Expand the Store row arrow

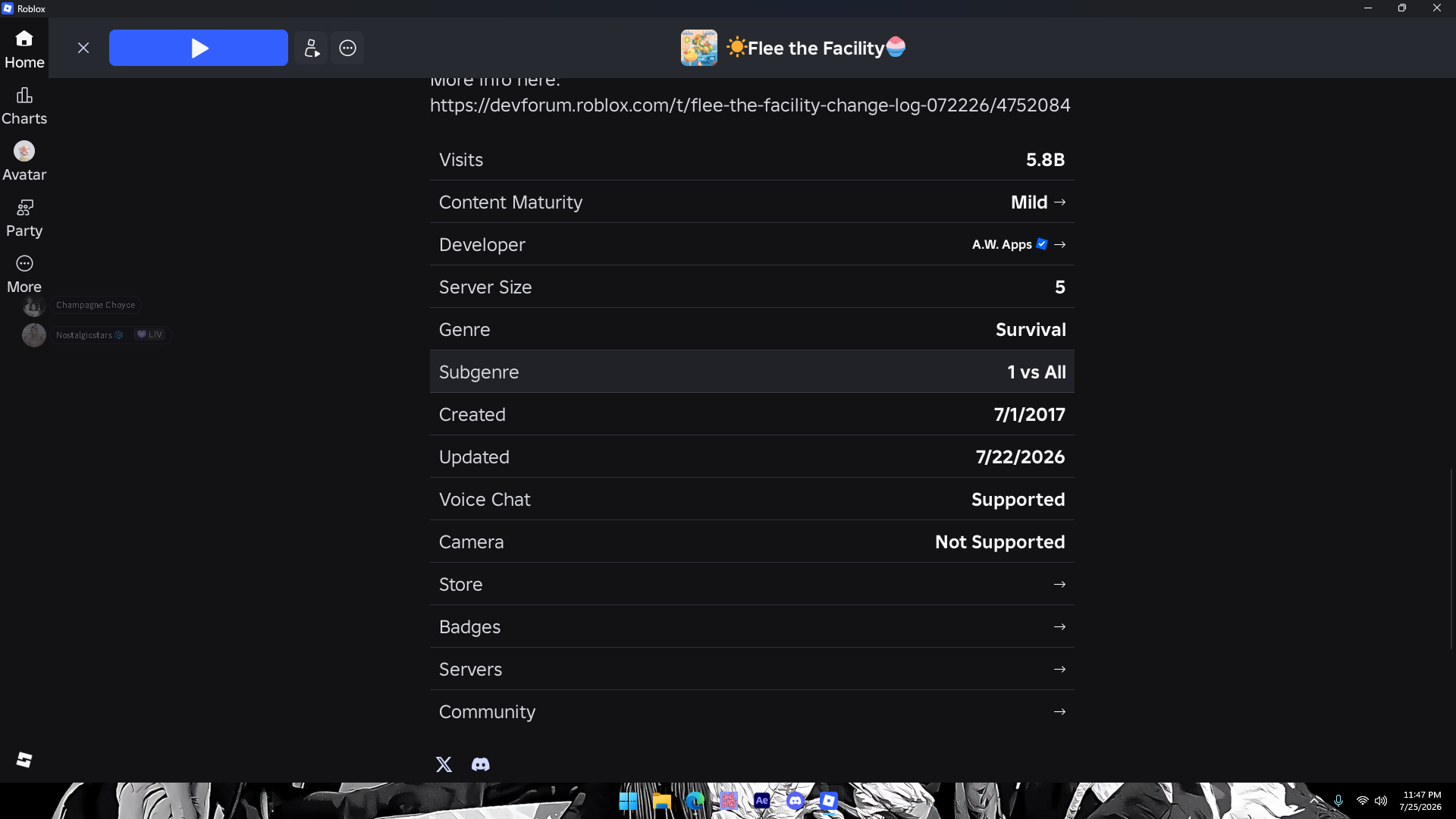1059,584
